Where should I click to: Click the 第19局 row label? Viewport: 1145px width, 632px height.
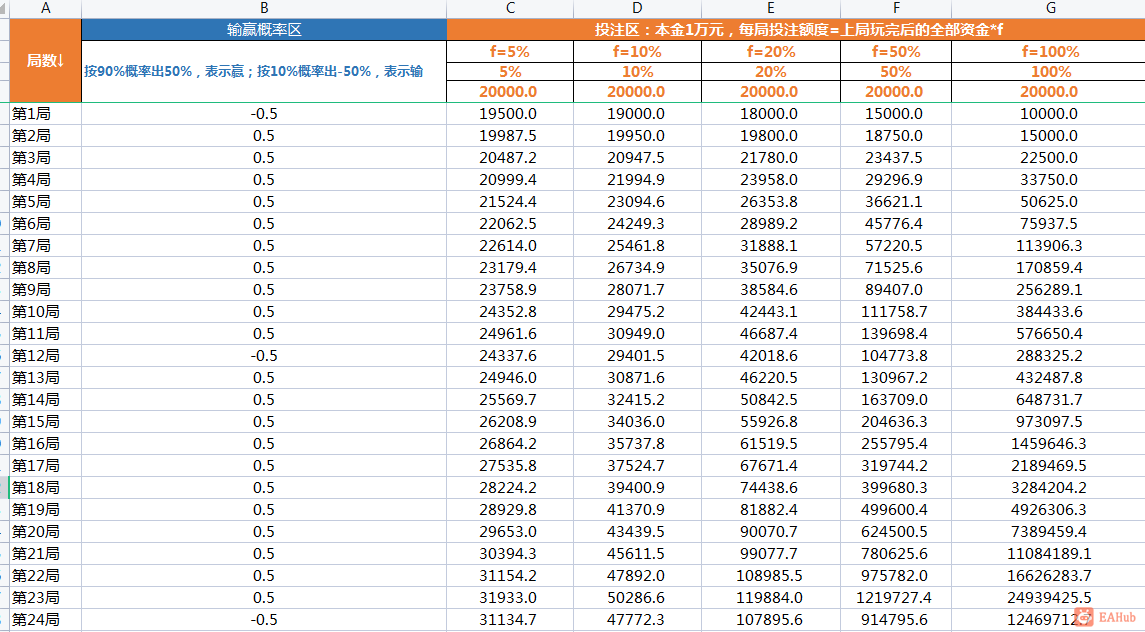(x=45, y=509)
